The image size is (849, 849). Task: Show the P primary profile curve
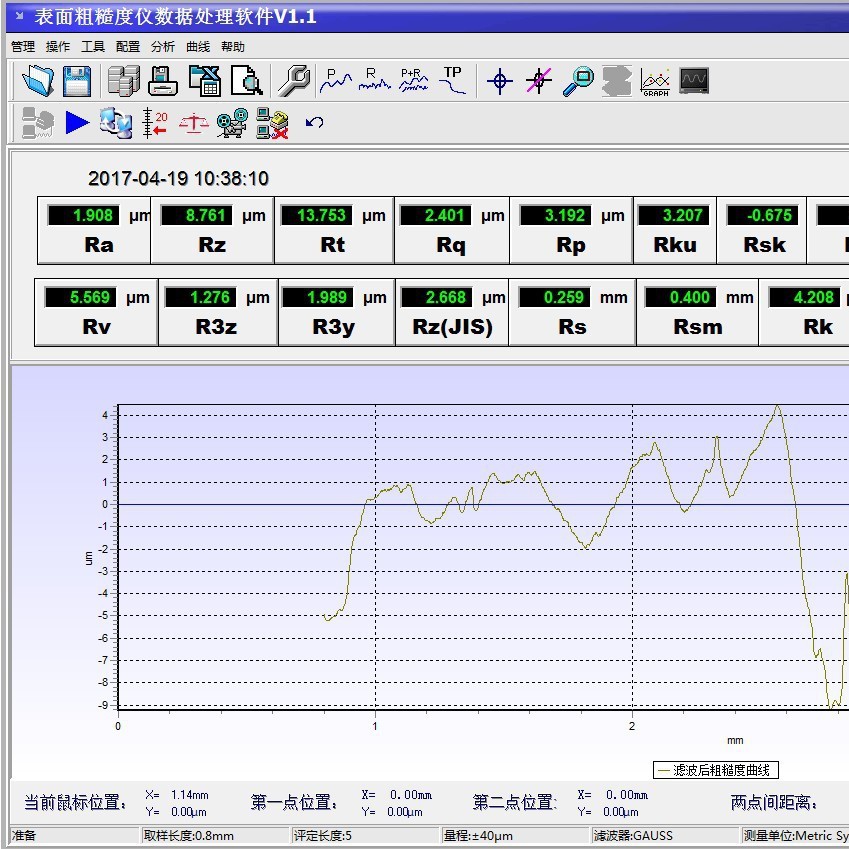336,81
